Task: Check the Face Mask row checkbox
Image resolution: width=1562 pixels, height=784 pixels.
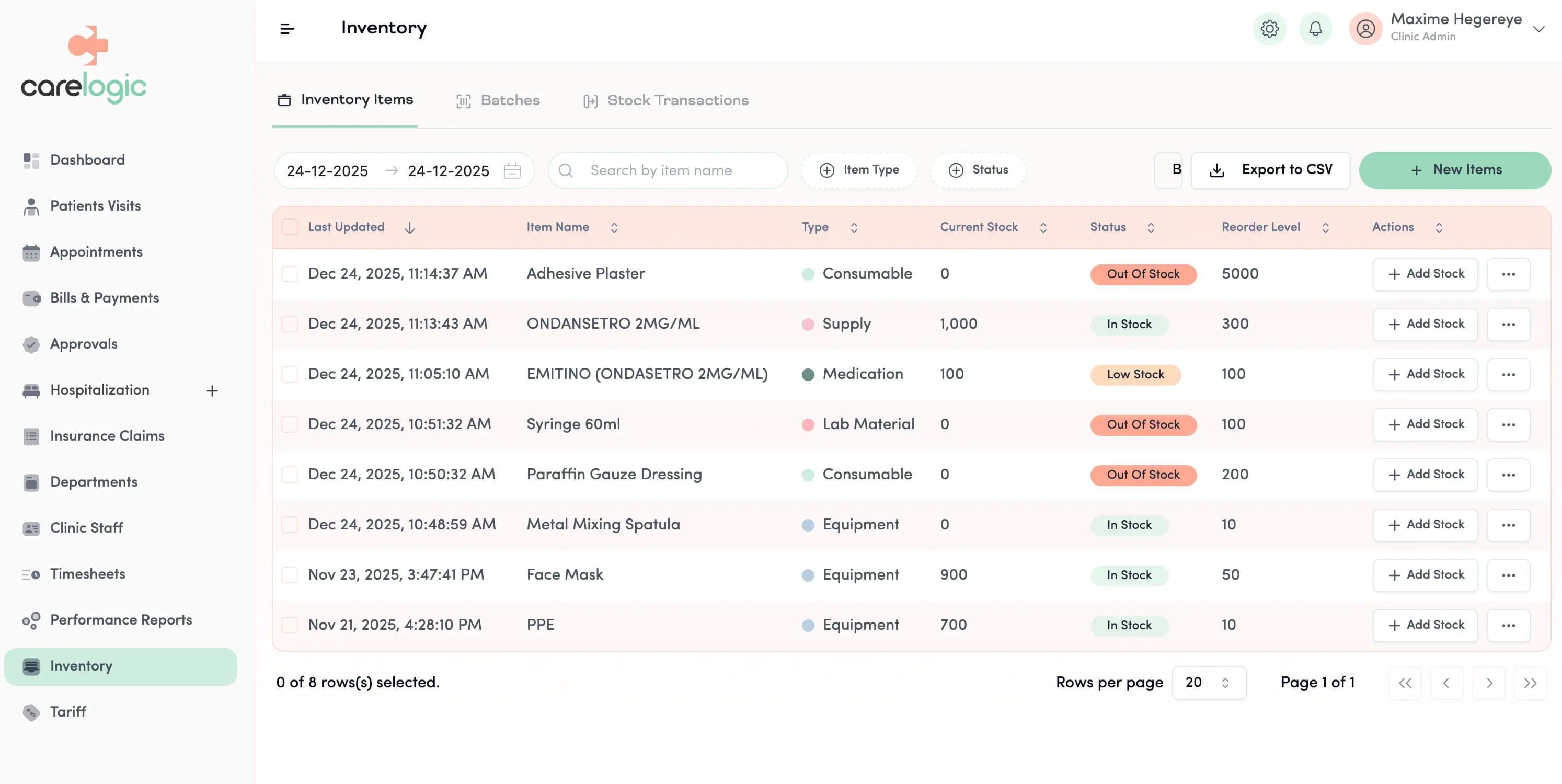Action: (291, 574)
